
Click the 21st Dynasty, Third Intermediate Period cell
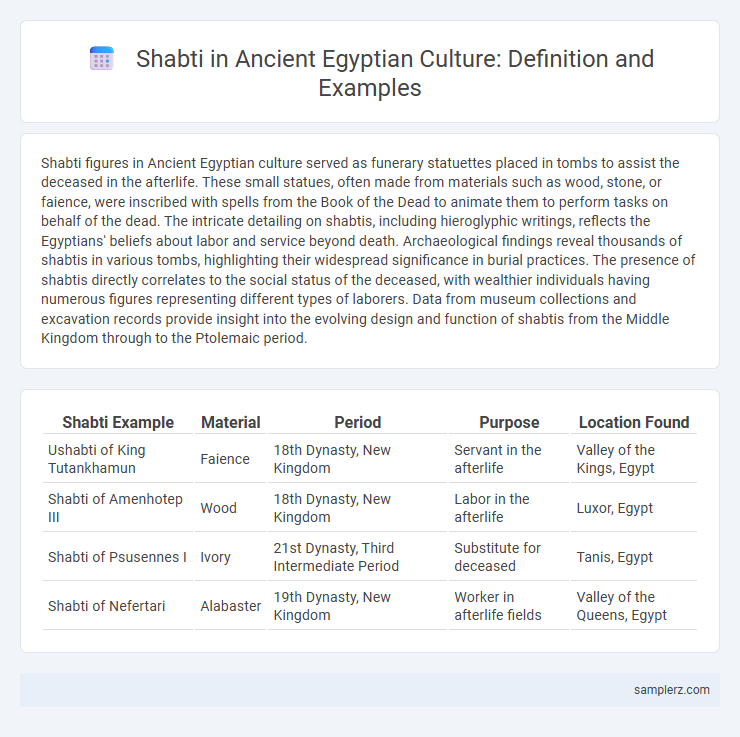click(x=357, y=557)
